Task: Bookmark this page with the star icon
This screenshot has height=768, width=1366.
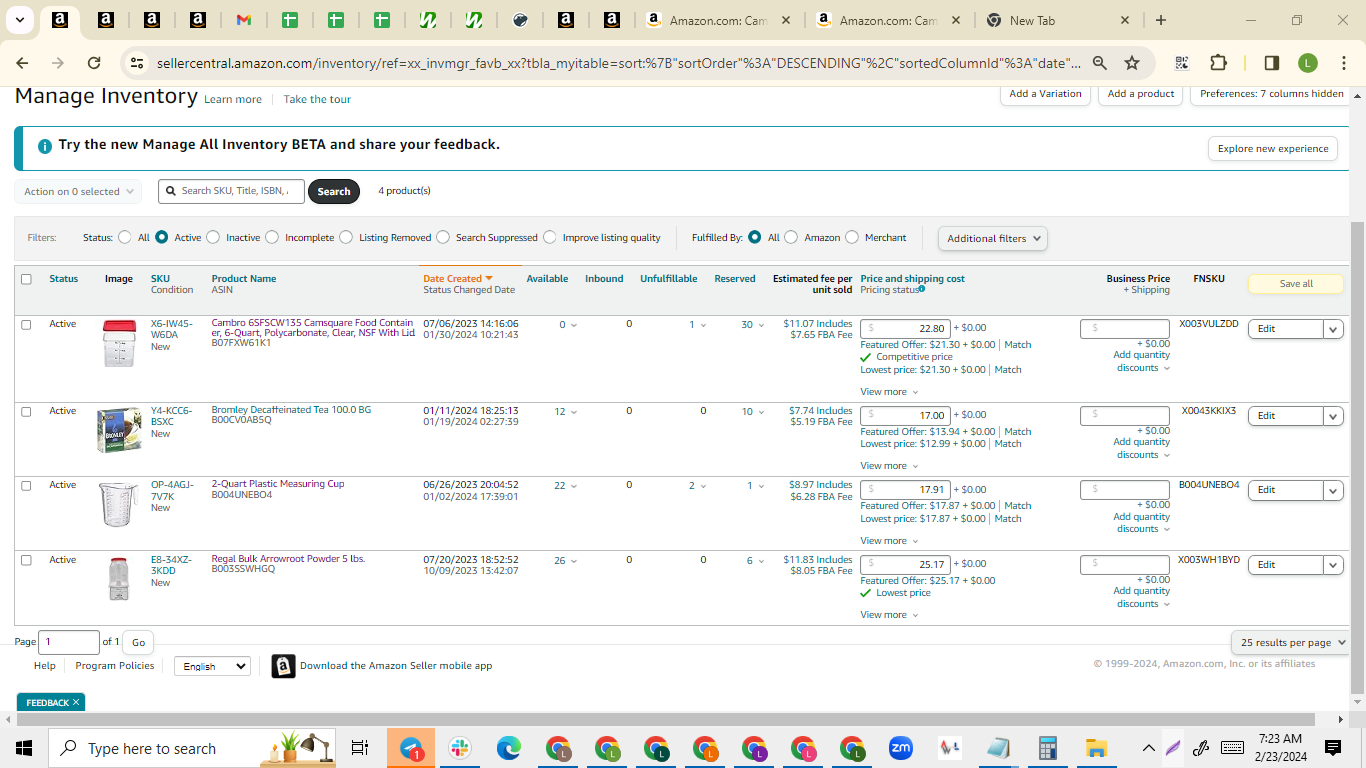Action: click(x=1132, y=63)
